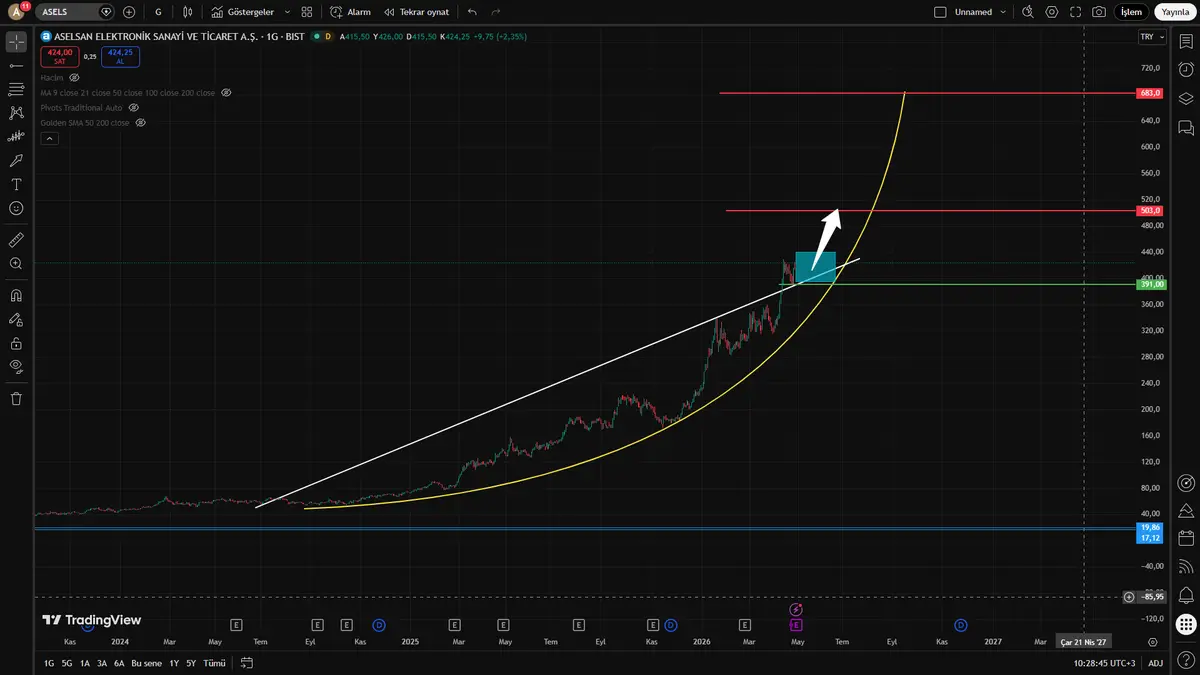Screen dimensions: 1200x675
Task: Click the 424,25 AL buy button
Action: (120, 56)
